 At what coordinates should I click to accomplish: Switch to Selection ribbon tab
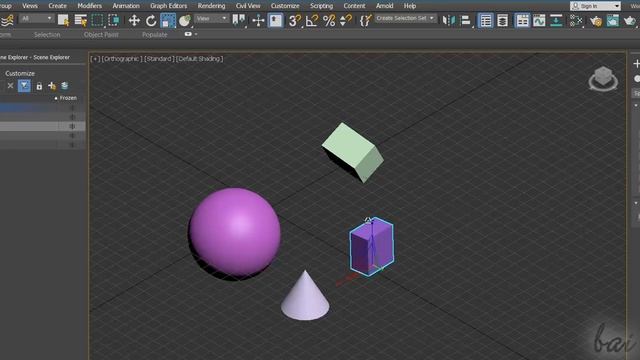click(47, 35)
